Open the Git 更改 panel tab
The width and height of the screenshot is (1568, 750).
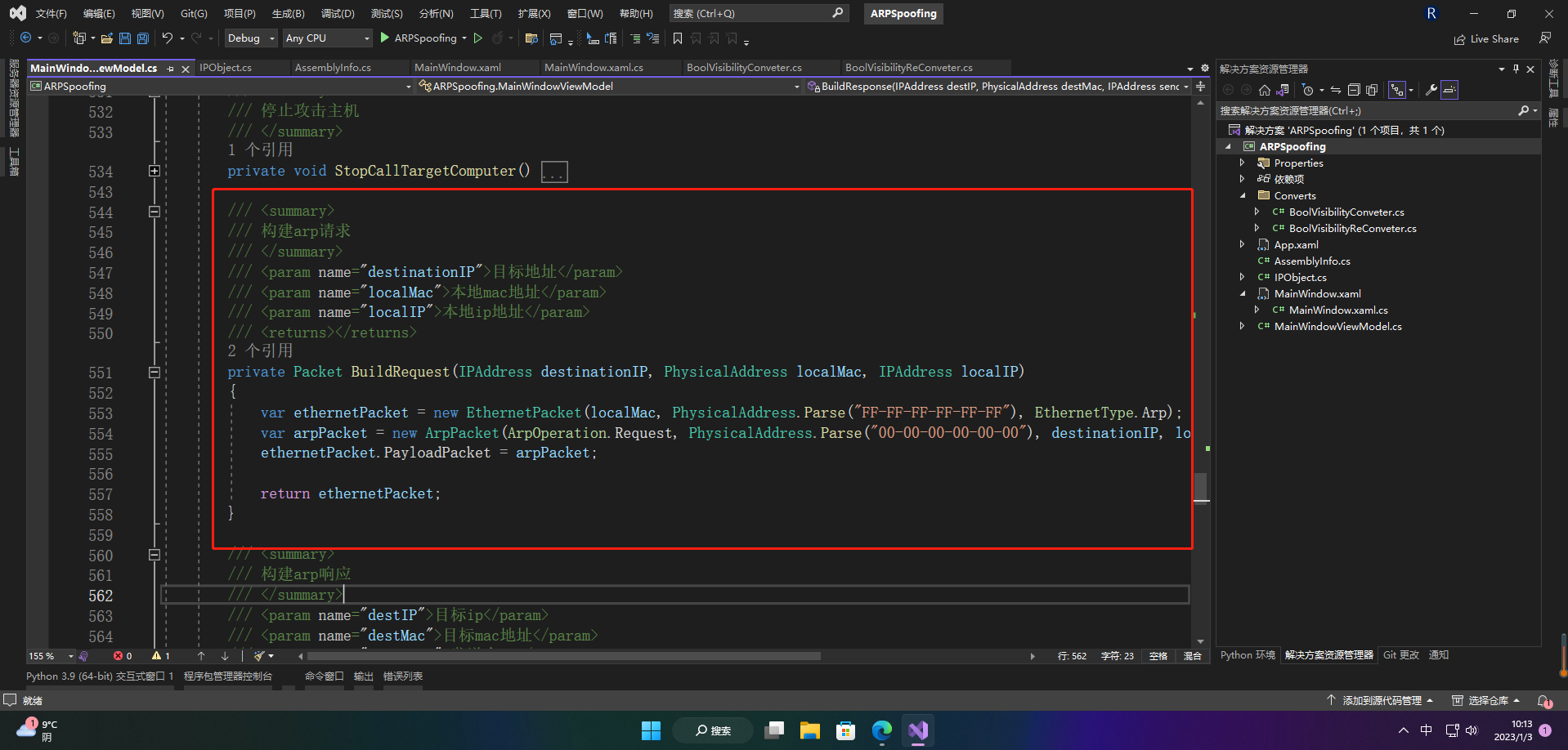click(1400, 655)
